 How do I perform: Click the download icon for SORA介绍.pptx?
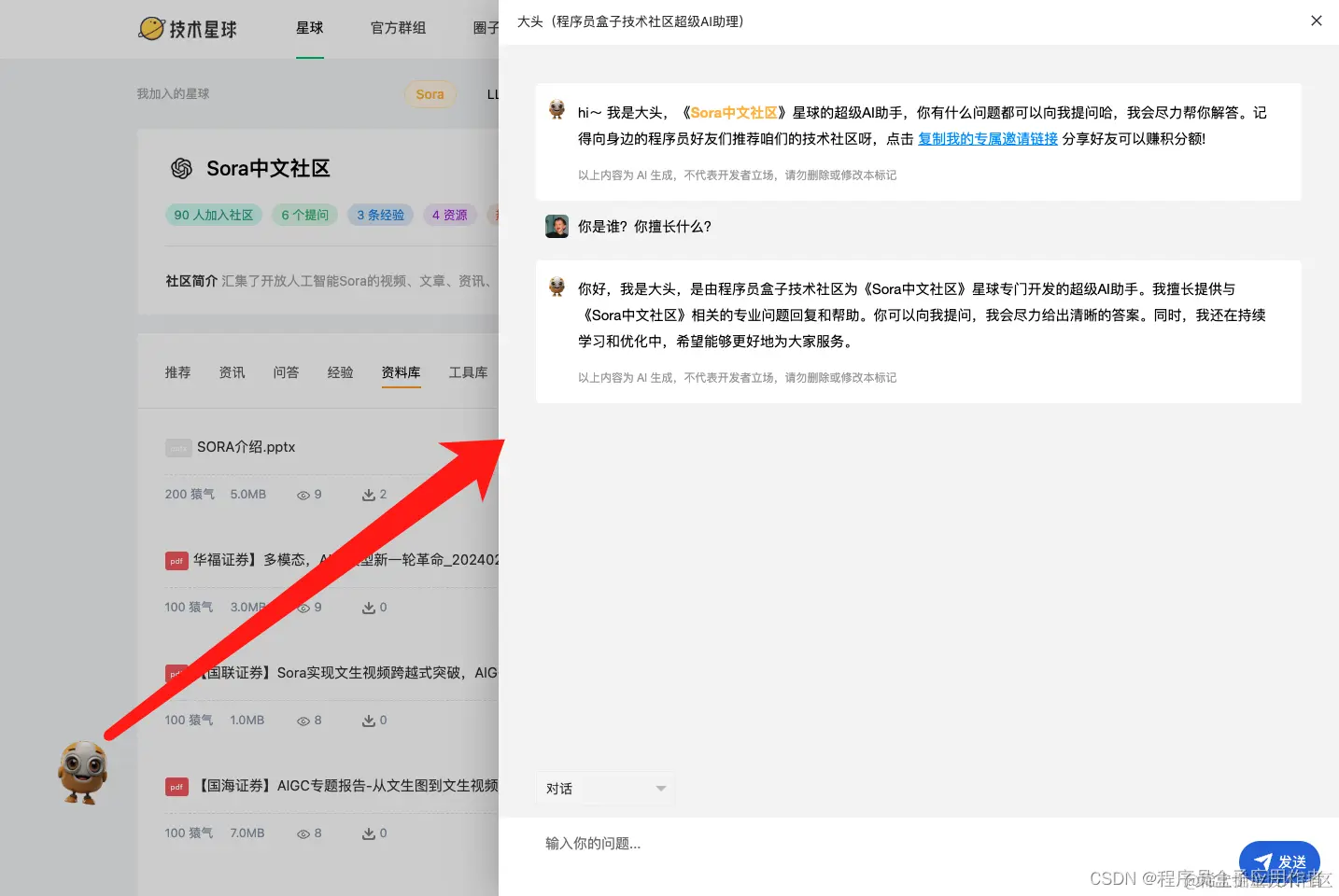[x=369, y=495]
